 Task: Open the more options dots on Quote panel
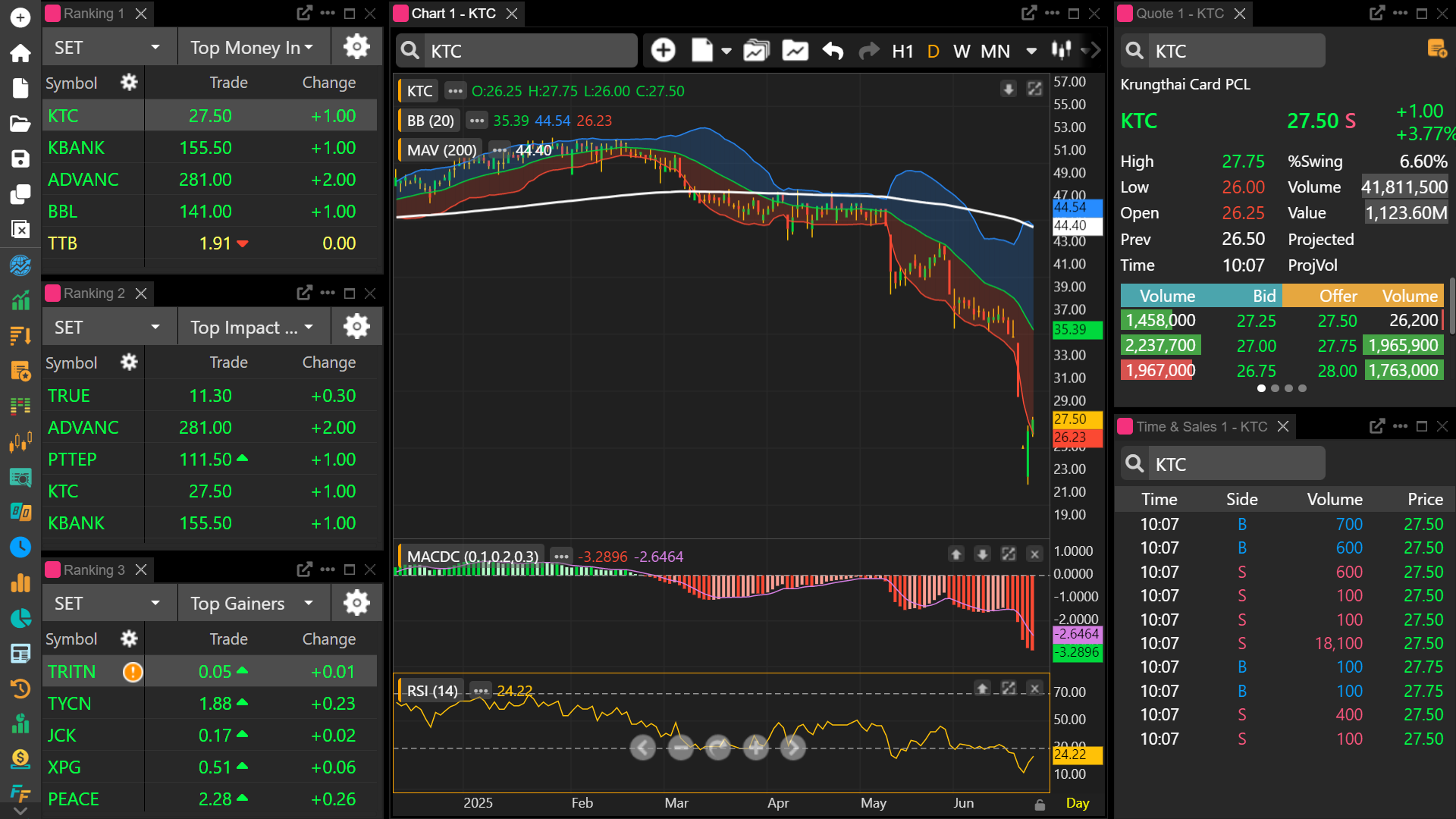[1401, 13]
